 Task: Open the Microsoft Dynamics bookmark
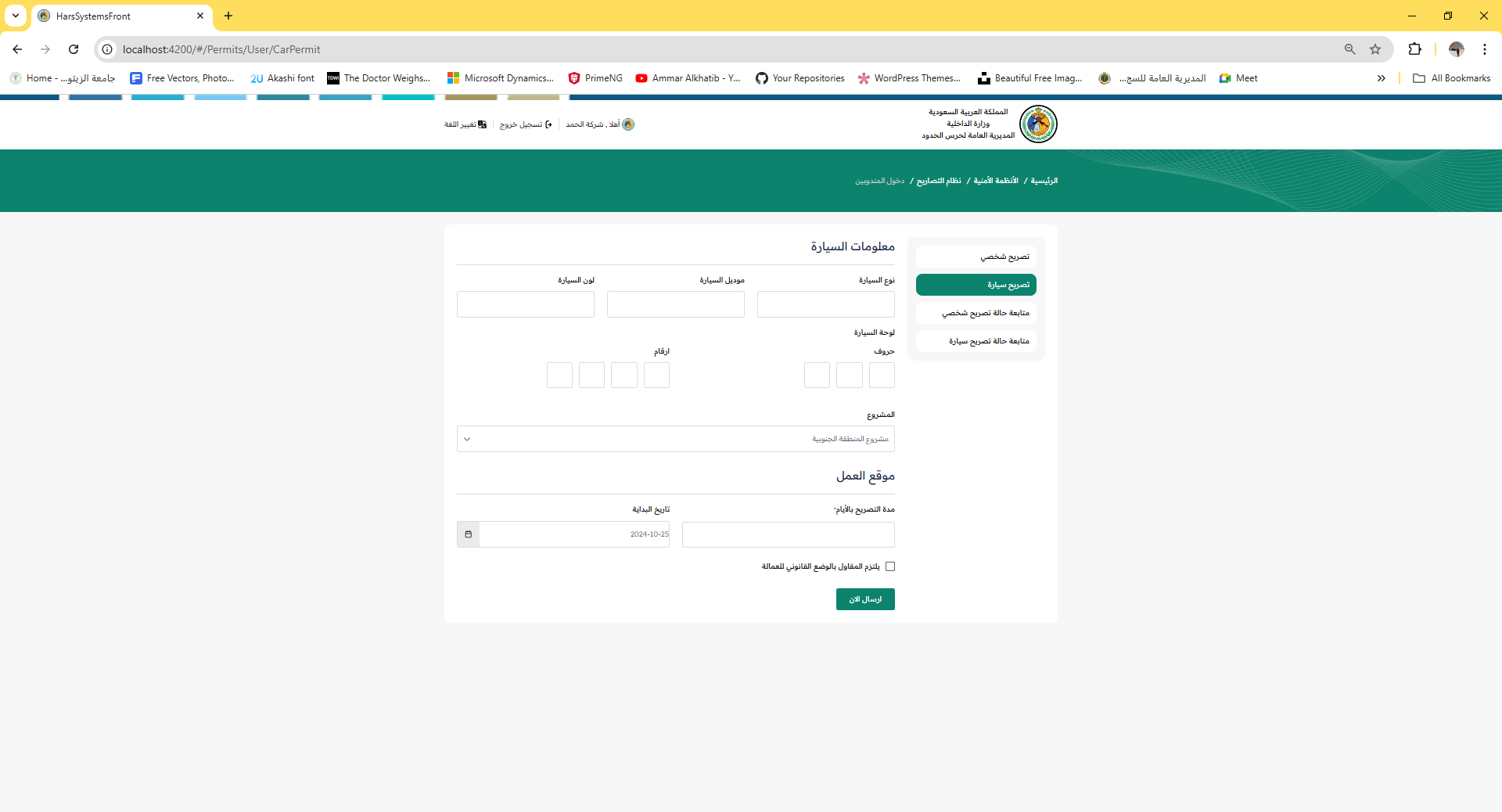[500, 78]
